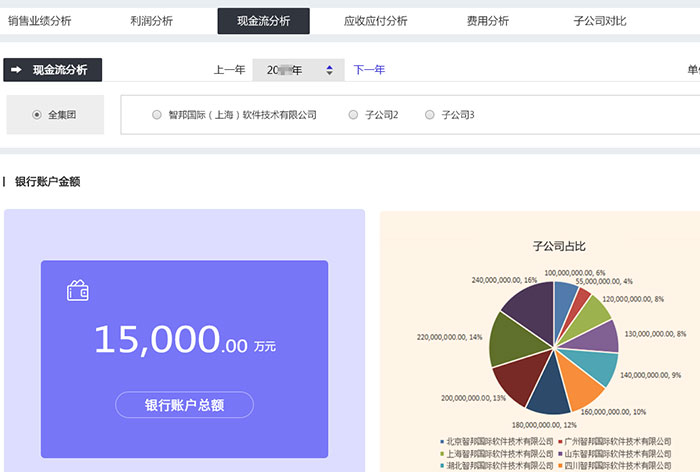Click 上一年 to view previous year
700x472 pixels.
229,70
